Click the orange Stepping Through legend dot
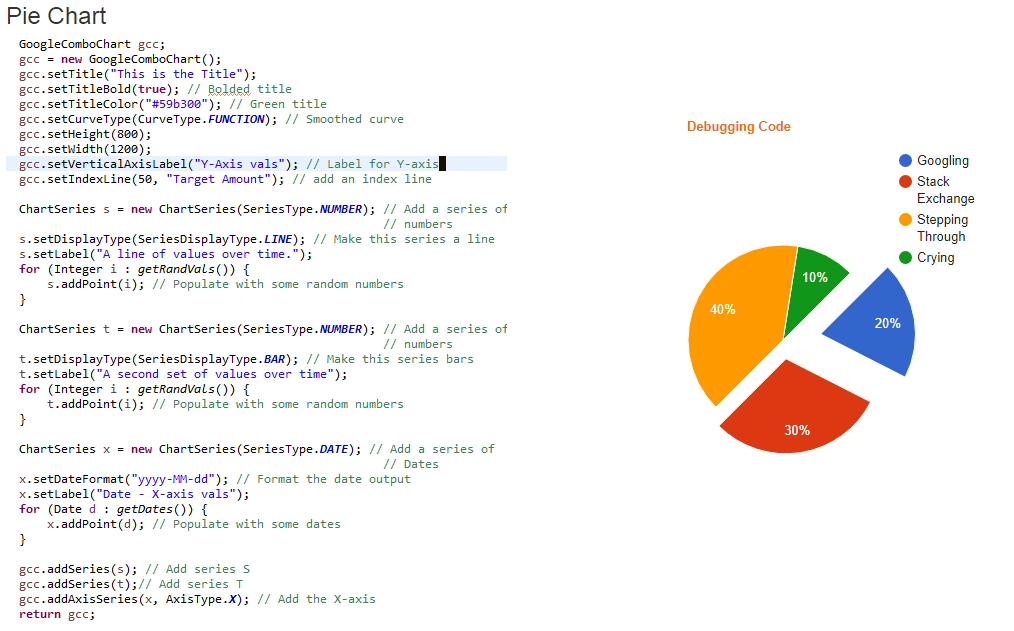1014x631 pixels. (x=905, y=219)
